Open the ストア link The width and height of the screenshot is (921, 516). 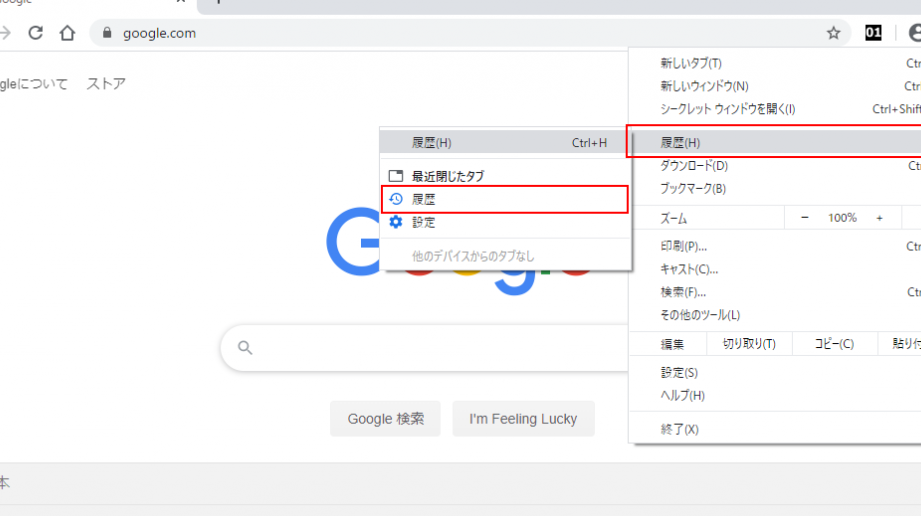pyautogui.click(x=106, y=84)
